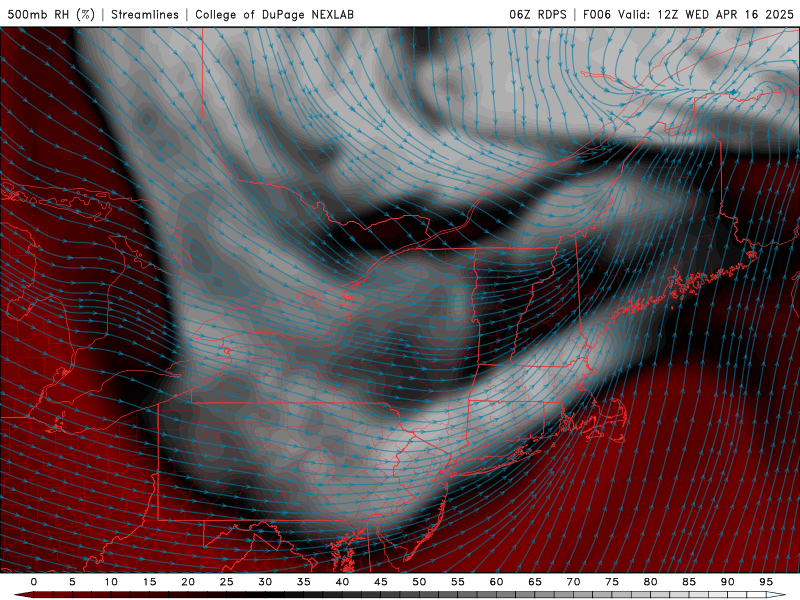Click the "75" color scale label
This screenshot has height=600, width=800.
pos(612,582)
